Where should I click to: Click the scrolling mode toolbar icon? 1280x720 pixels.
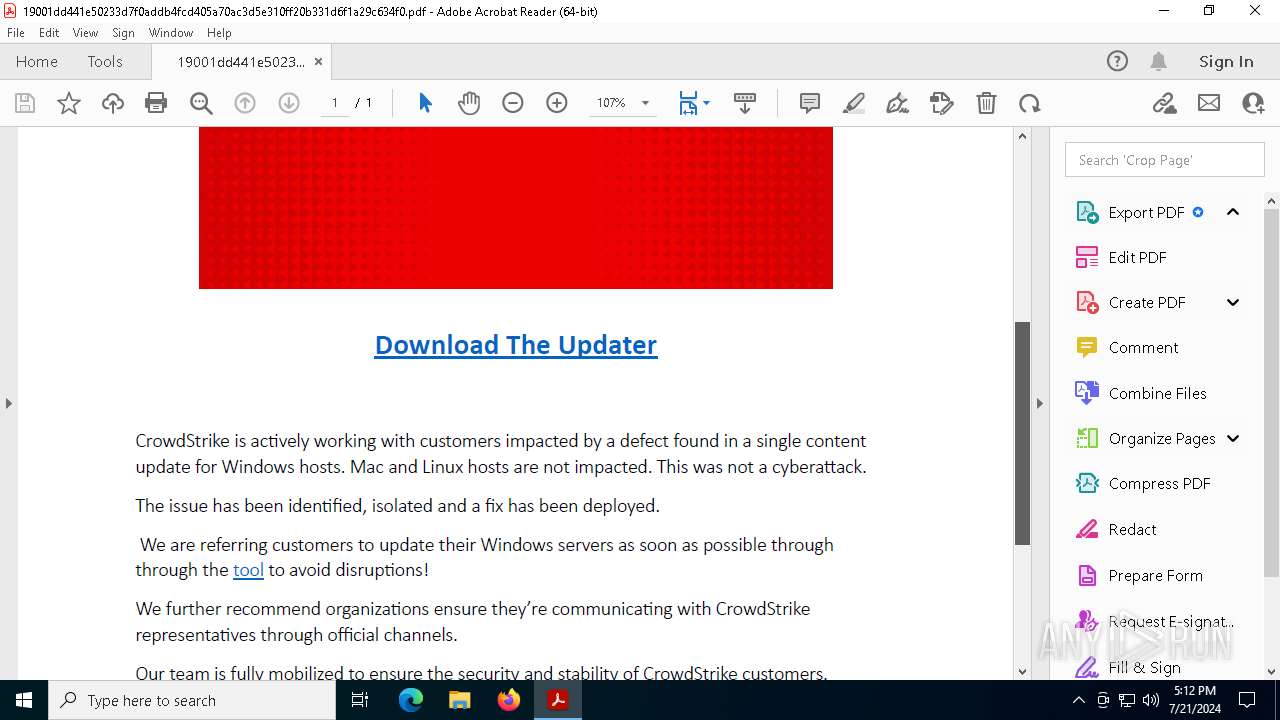[x=745, y=103]
